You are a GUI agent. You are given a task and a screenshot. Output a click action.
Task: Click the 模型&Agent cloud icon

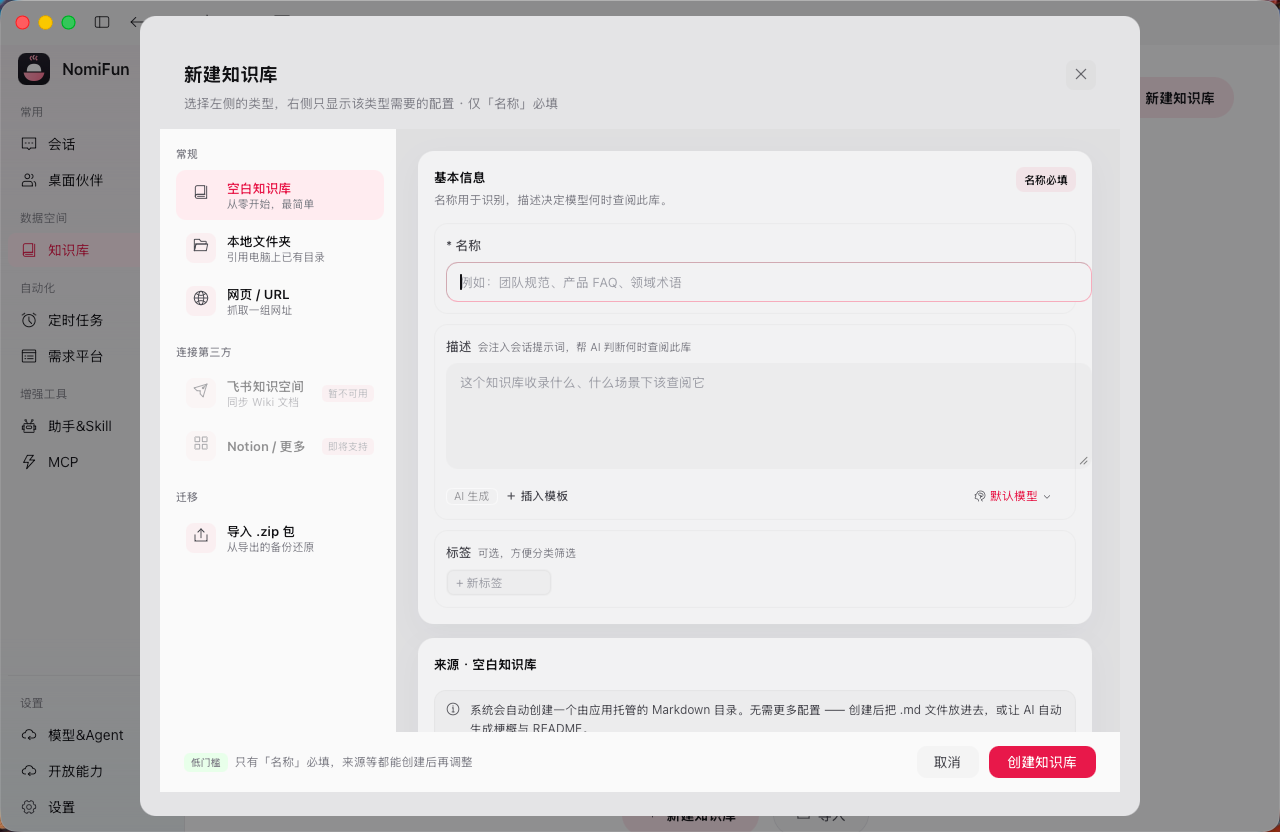click(x=29, y=735)
